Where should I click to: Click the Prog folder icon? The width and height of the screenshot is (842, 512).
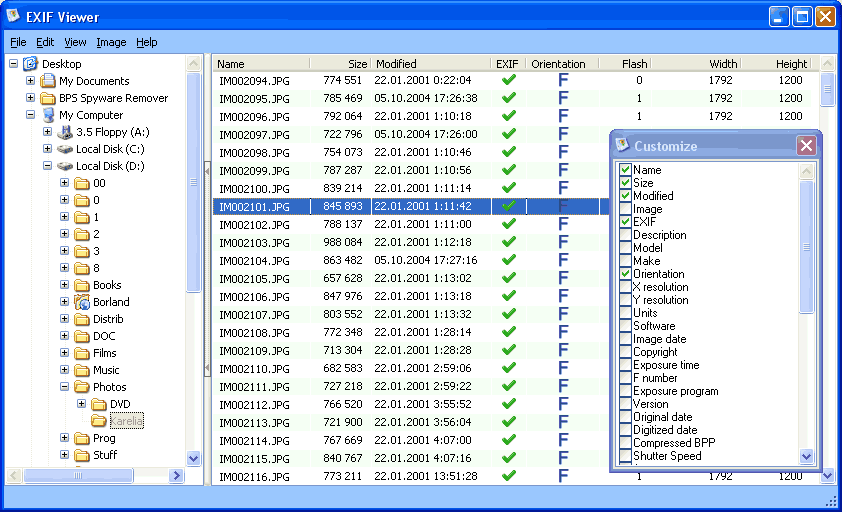click(82, 438)
